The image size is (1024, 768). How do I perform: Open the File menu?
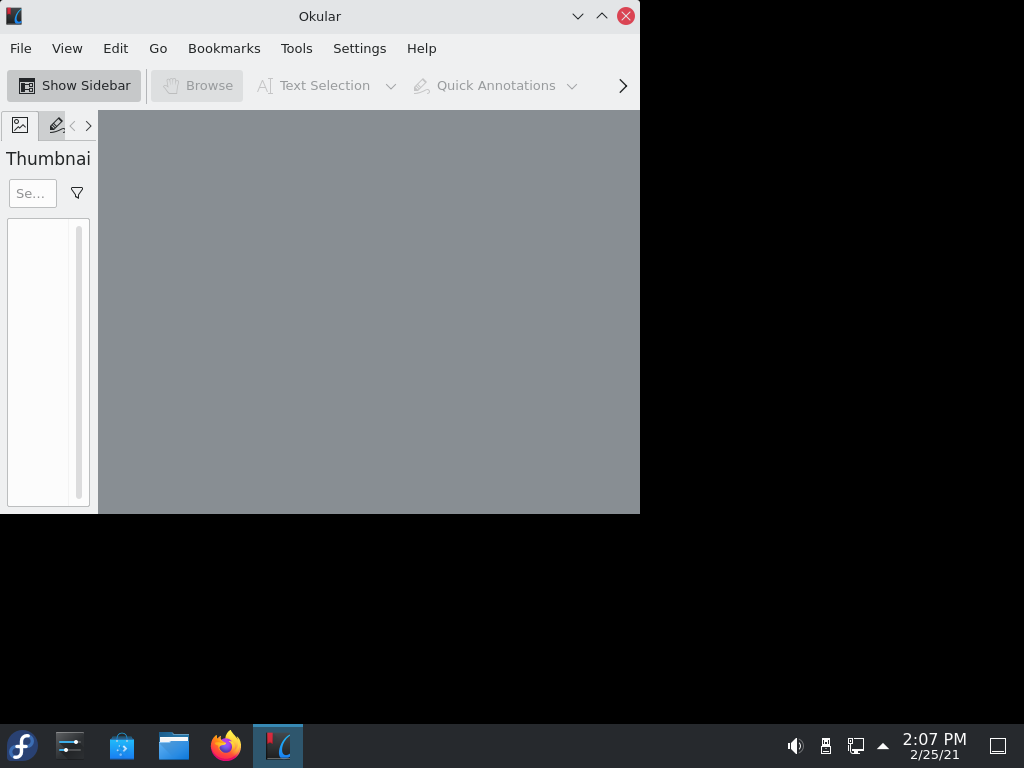[x=21, y=49]
